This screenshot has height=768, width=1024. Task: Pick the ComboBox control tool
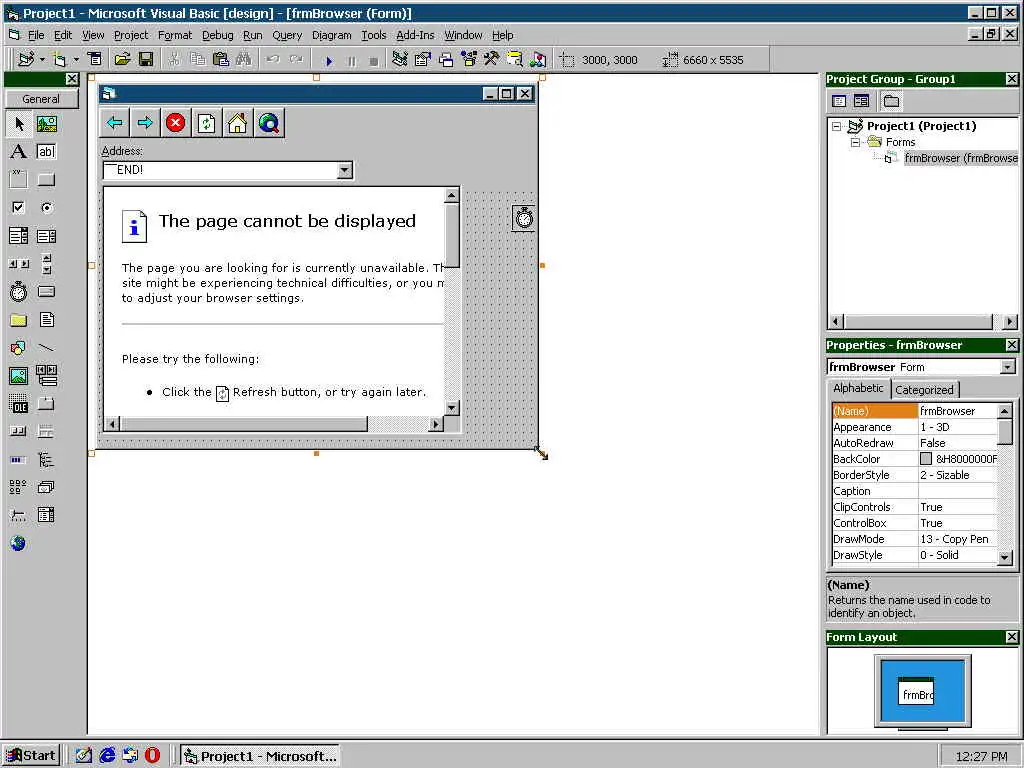click(x=18, y=236)
